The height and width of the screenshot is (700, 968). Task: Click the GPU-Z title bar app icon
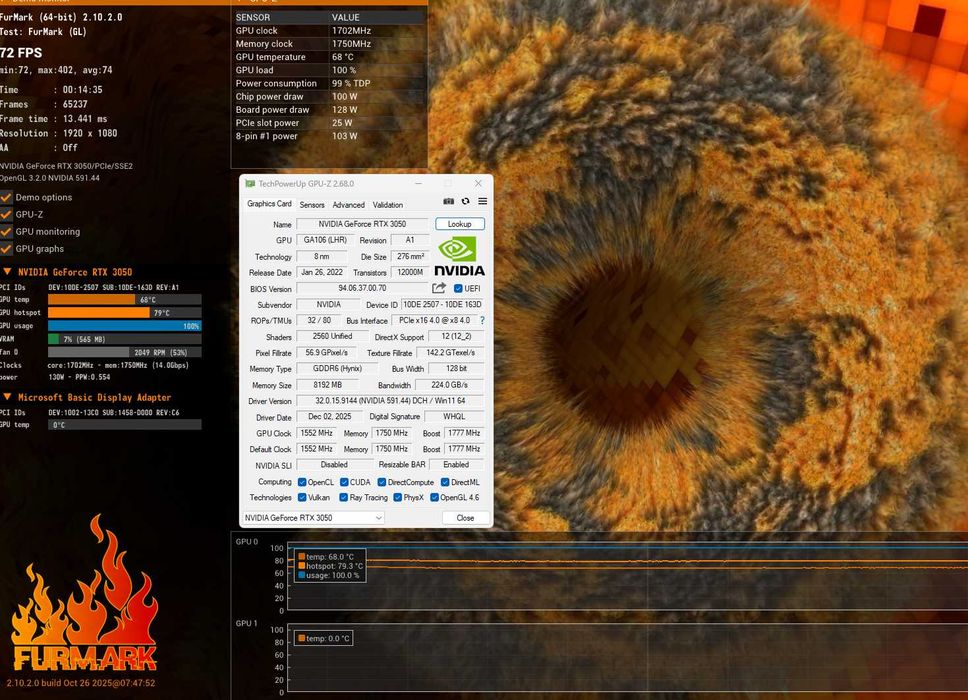click(x=250, y=183)
